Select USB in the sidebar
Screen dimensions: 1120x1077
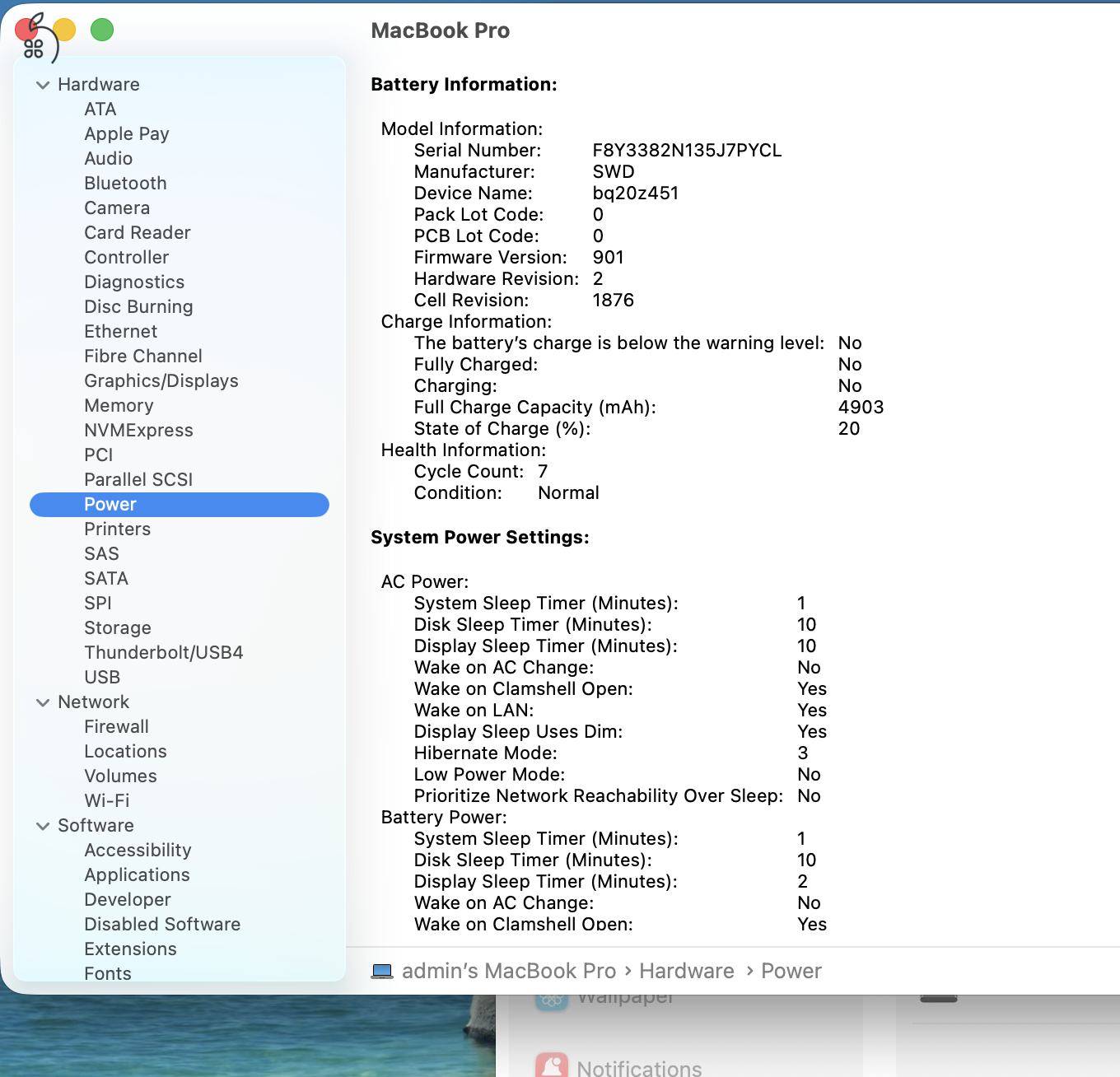click(x=102, y=678)
